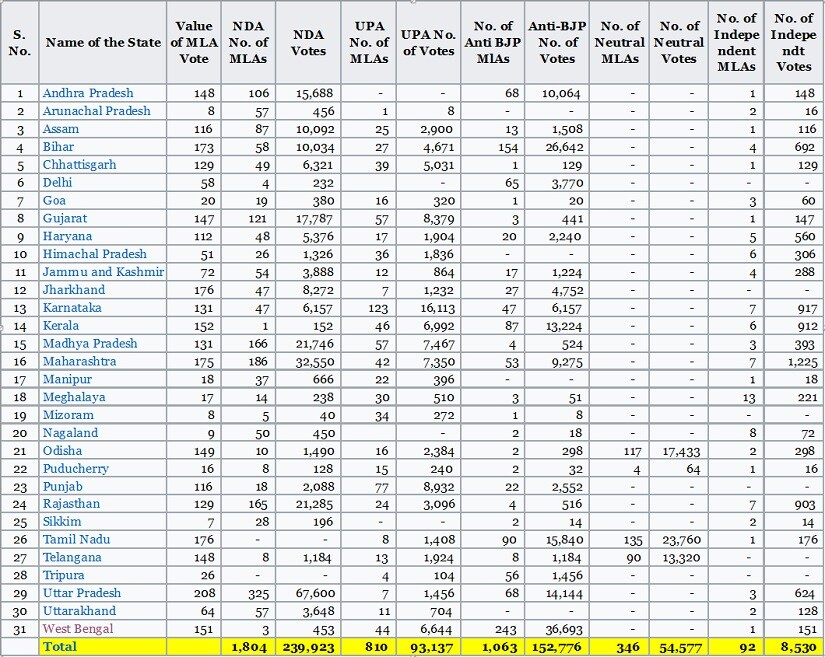Select the 'No. of Neutral Votes' header
The width and height of the screenshot is (825, 657).
coord(679,43)
